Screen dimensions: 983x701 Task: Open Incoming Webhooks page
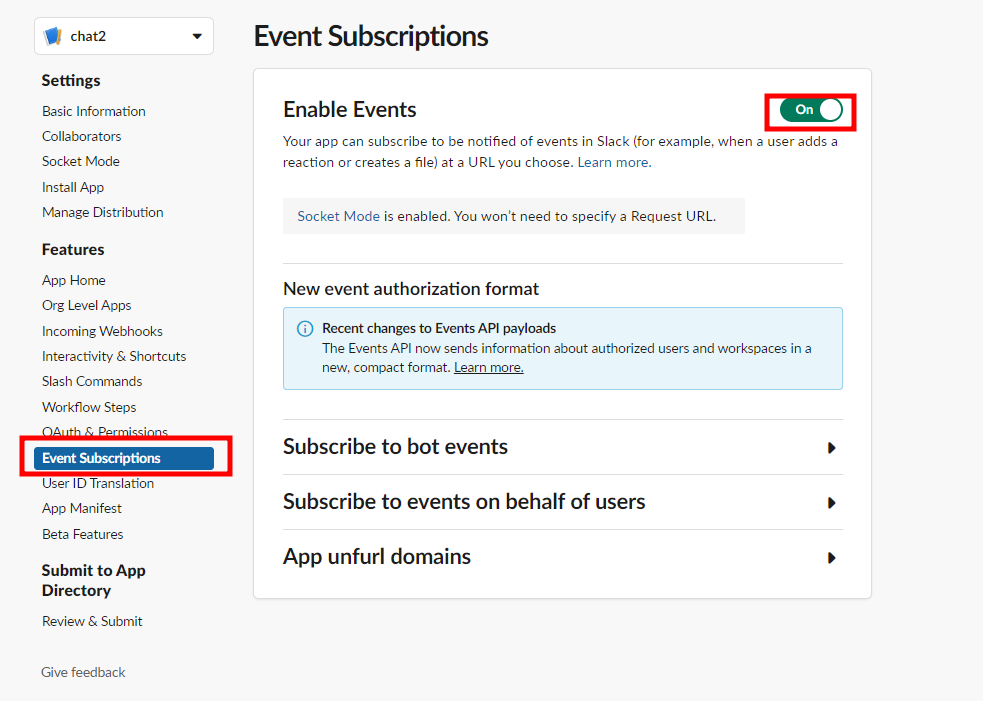102,331
